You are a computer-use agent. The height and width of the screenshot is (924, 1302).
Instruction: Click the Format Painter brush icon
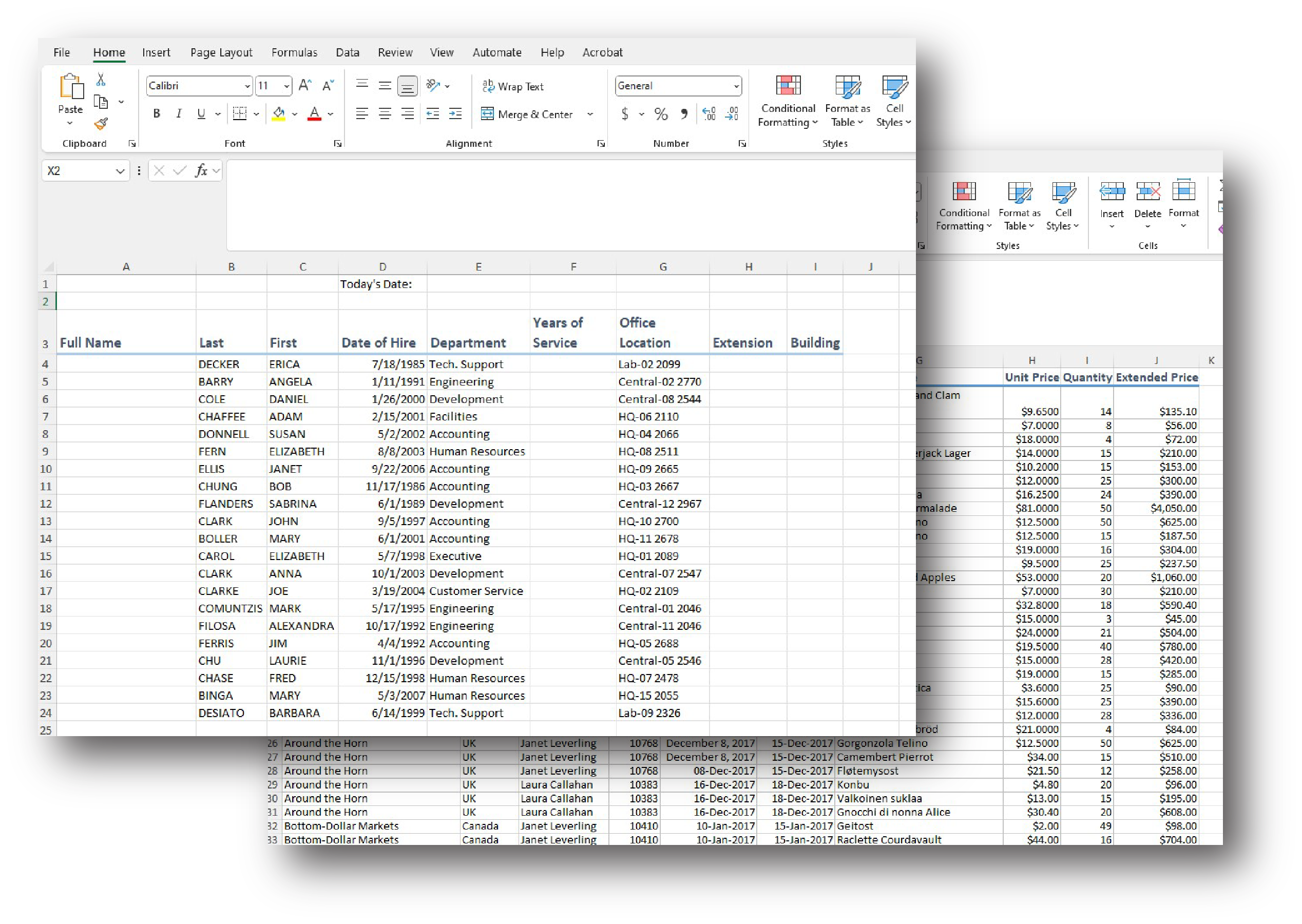click(x=101, y=124)
